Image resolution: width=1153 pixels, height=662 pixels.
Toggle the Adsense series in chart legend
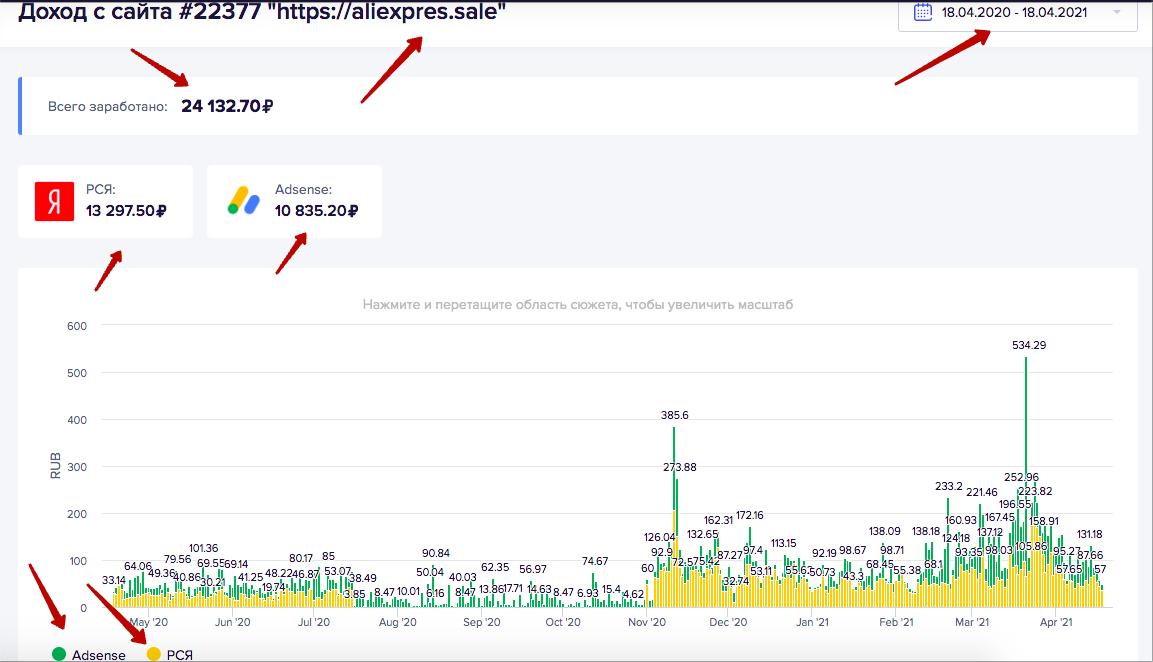[89, 655]
